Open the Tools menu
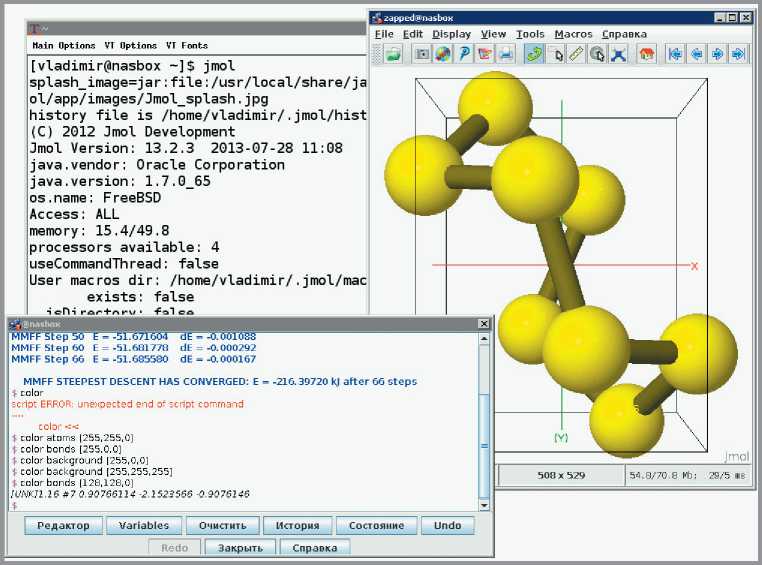The image size is (762, 565). [x=530, y=34]
